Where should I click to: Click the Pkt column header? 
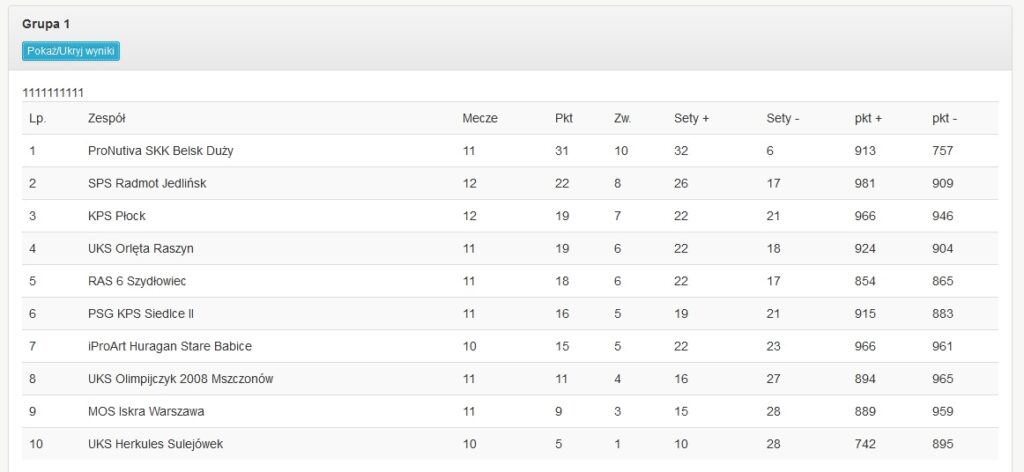[564, 118]
